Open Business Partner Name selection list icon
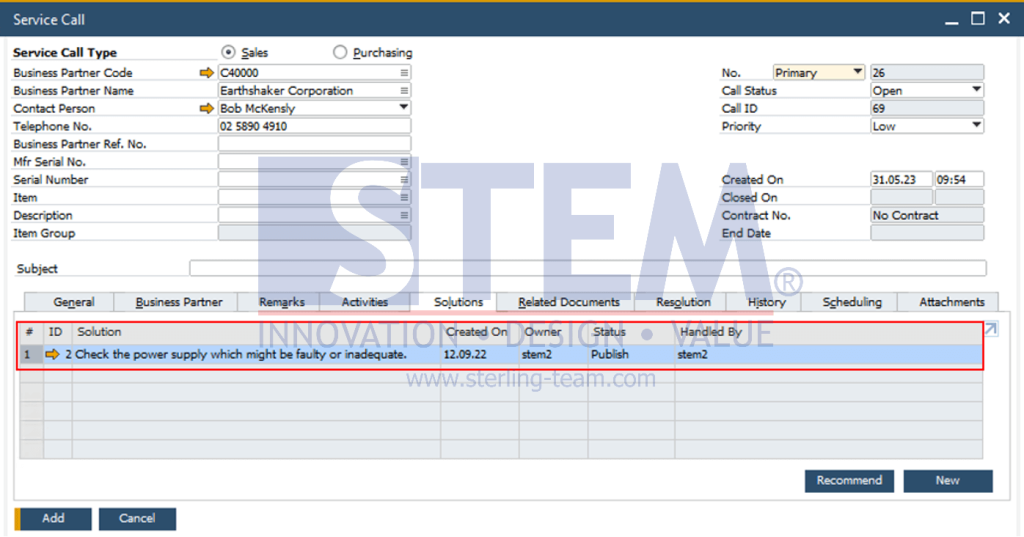The image size is (1024, 537). (404, 91)
